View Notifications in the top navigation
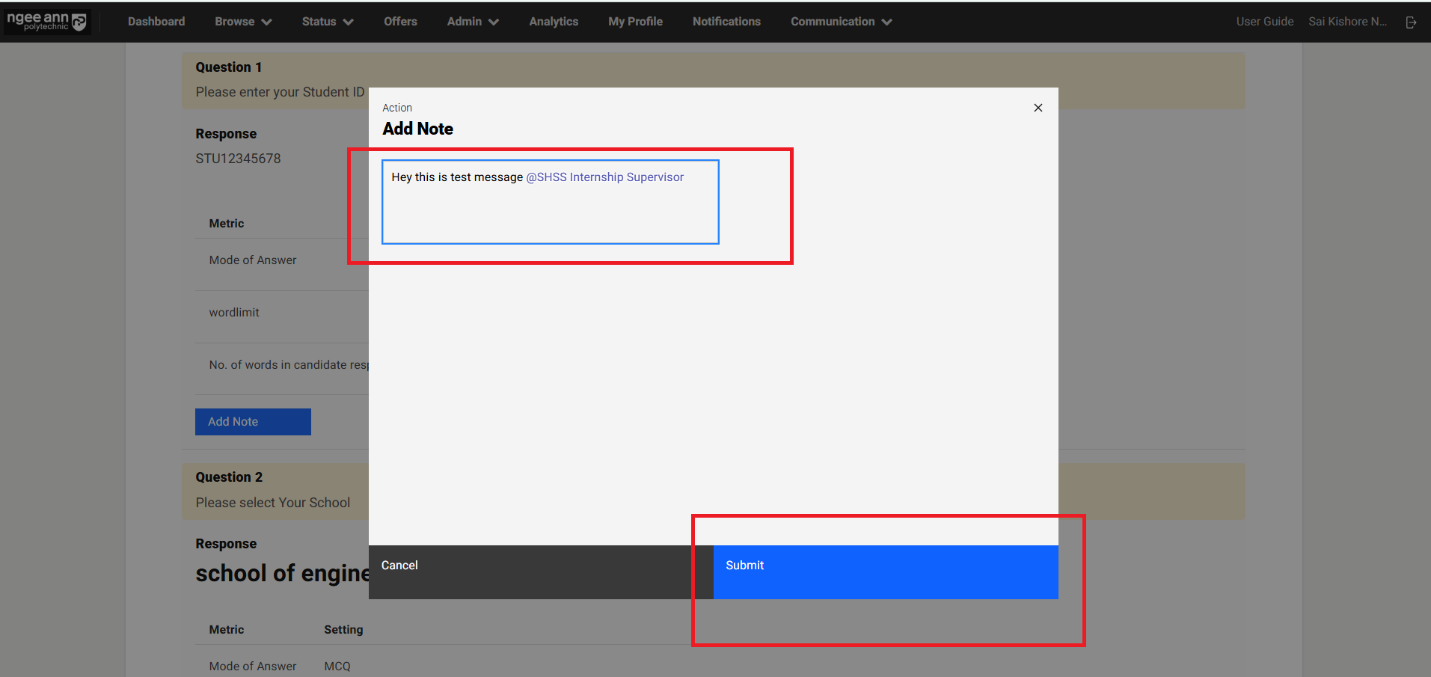 pyautogui.click(x=726, y=22)
